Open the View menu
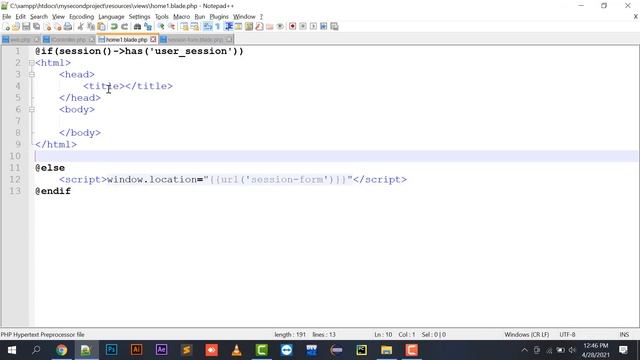Image resolution: width=640 pixels, height=360 pixels. pyautogui.click(x=58, y=17)
